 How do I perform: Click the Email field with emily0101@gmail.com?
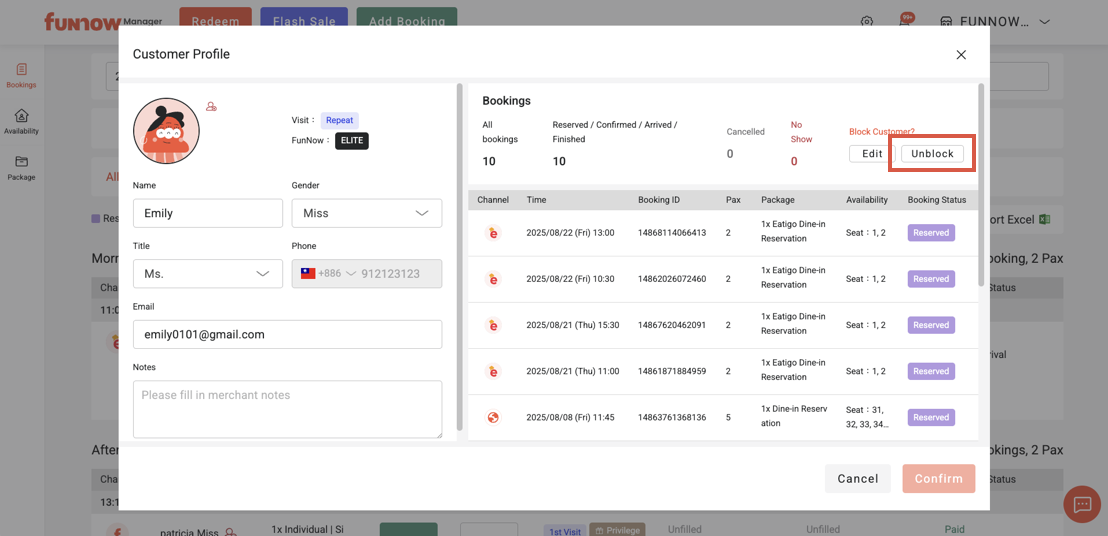[x=287, y=335]
